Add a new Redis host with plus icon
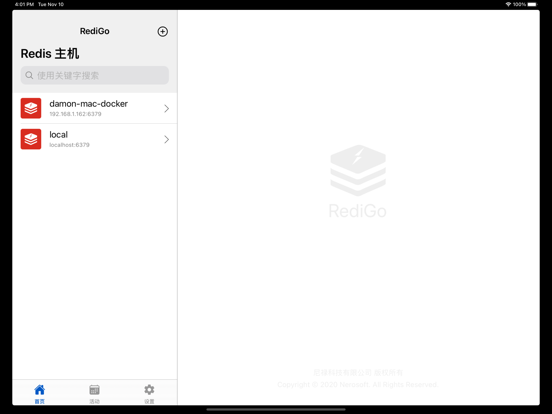Image resolution: width=552 pixels, height=414 pixels. [x=162, y=31]
